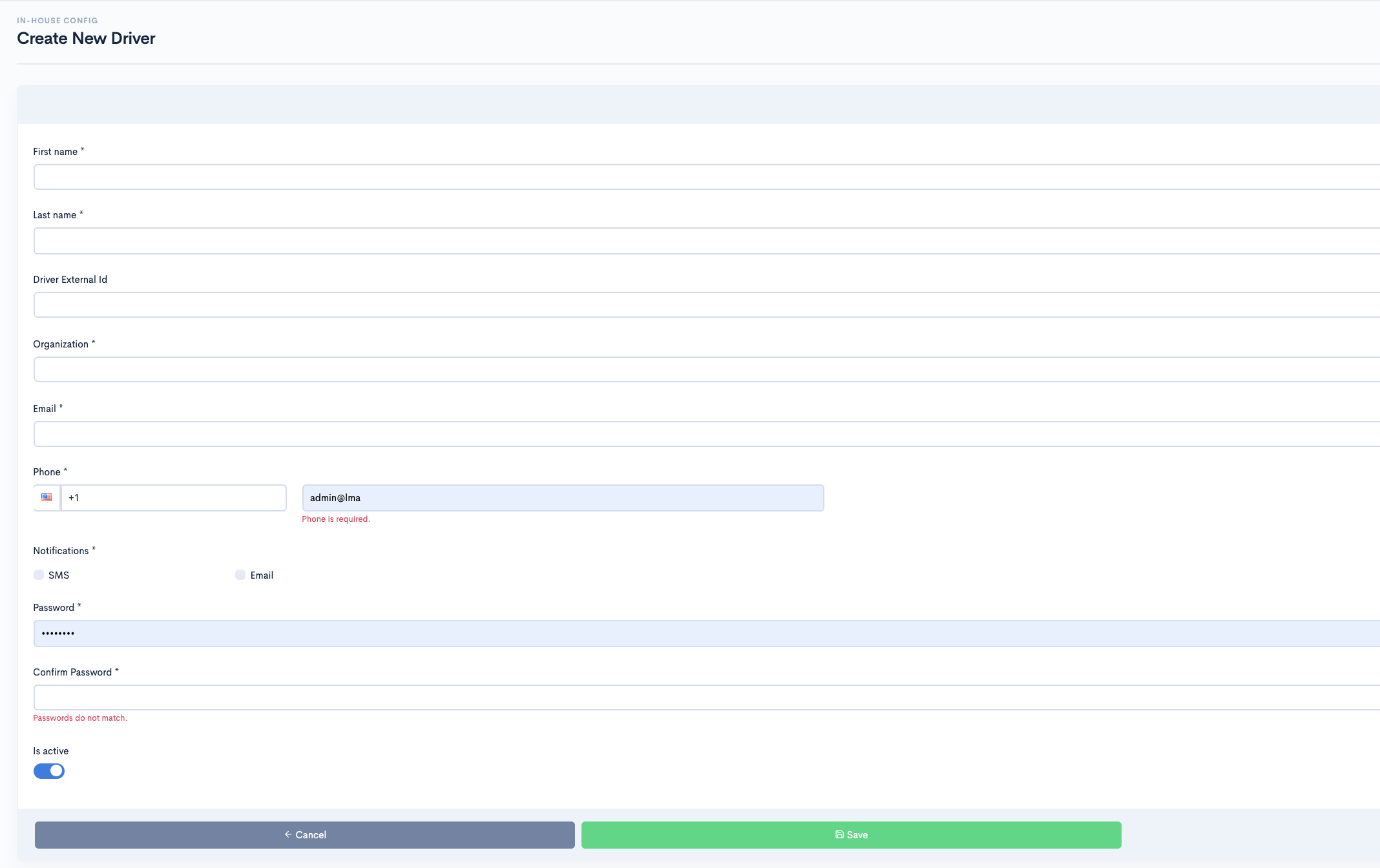
Task: Toggle the Is active switch
Action: pos(49,771)
